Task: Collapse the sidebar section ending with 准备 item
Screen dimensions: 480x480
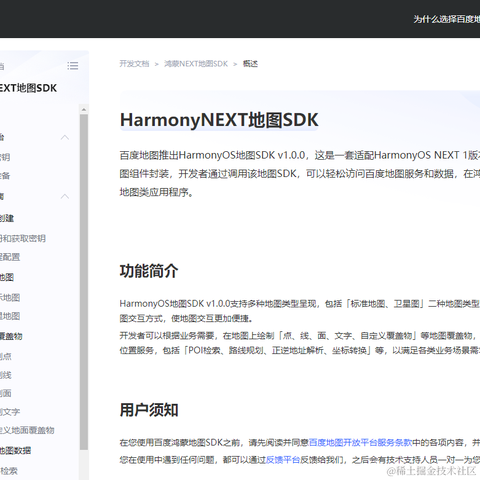Action: click(65, 137)
